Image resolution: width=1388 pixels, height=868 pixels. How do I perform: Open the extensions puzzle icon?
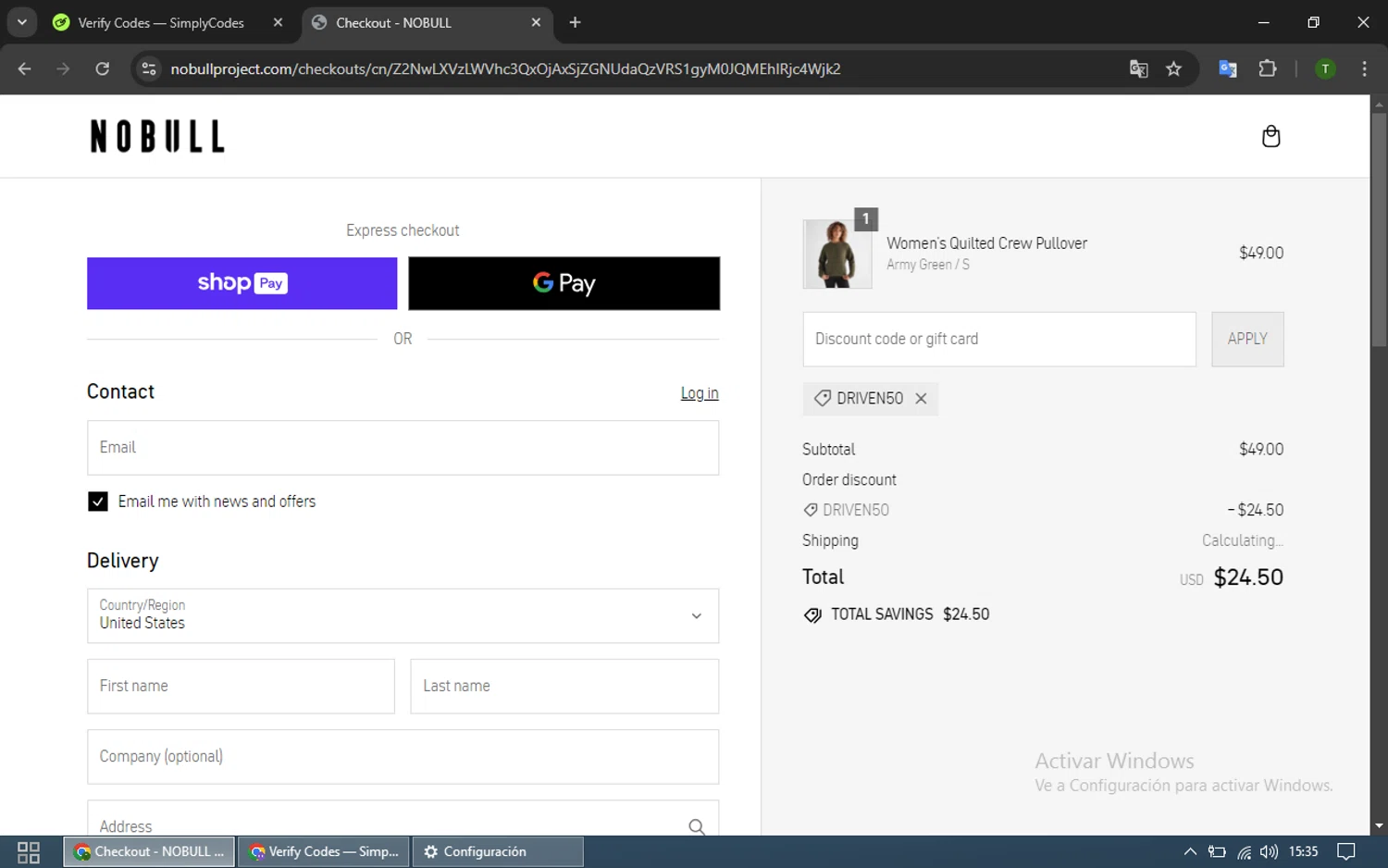click(x=1268, y=68)
